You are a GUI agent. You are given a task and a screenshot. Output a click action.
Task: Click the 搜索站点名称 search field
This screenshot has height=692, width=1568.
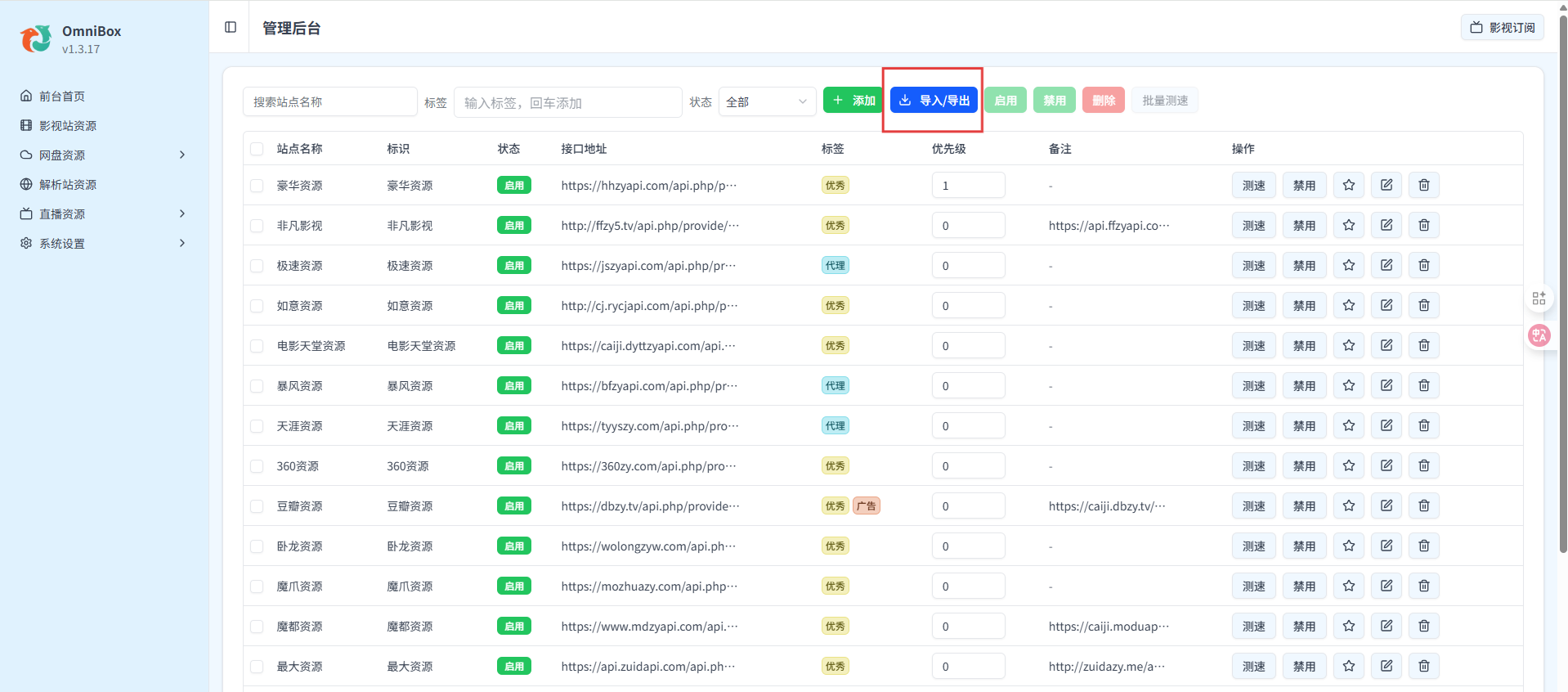[329, 102]
